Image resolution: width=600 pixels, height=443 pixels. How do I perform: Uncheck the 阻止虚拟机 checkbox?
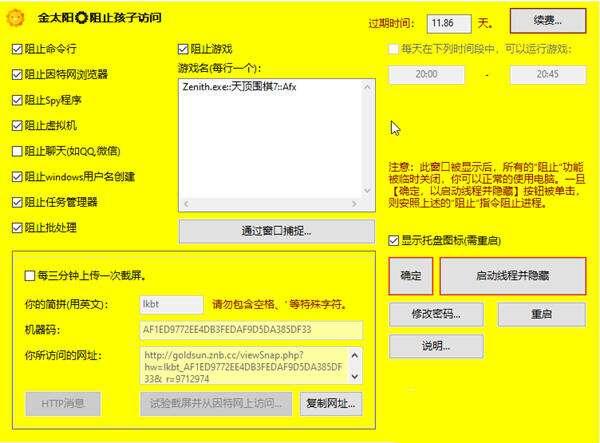[17, 125]
